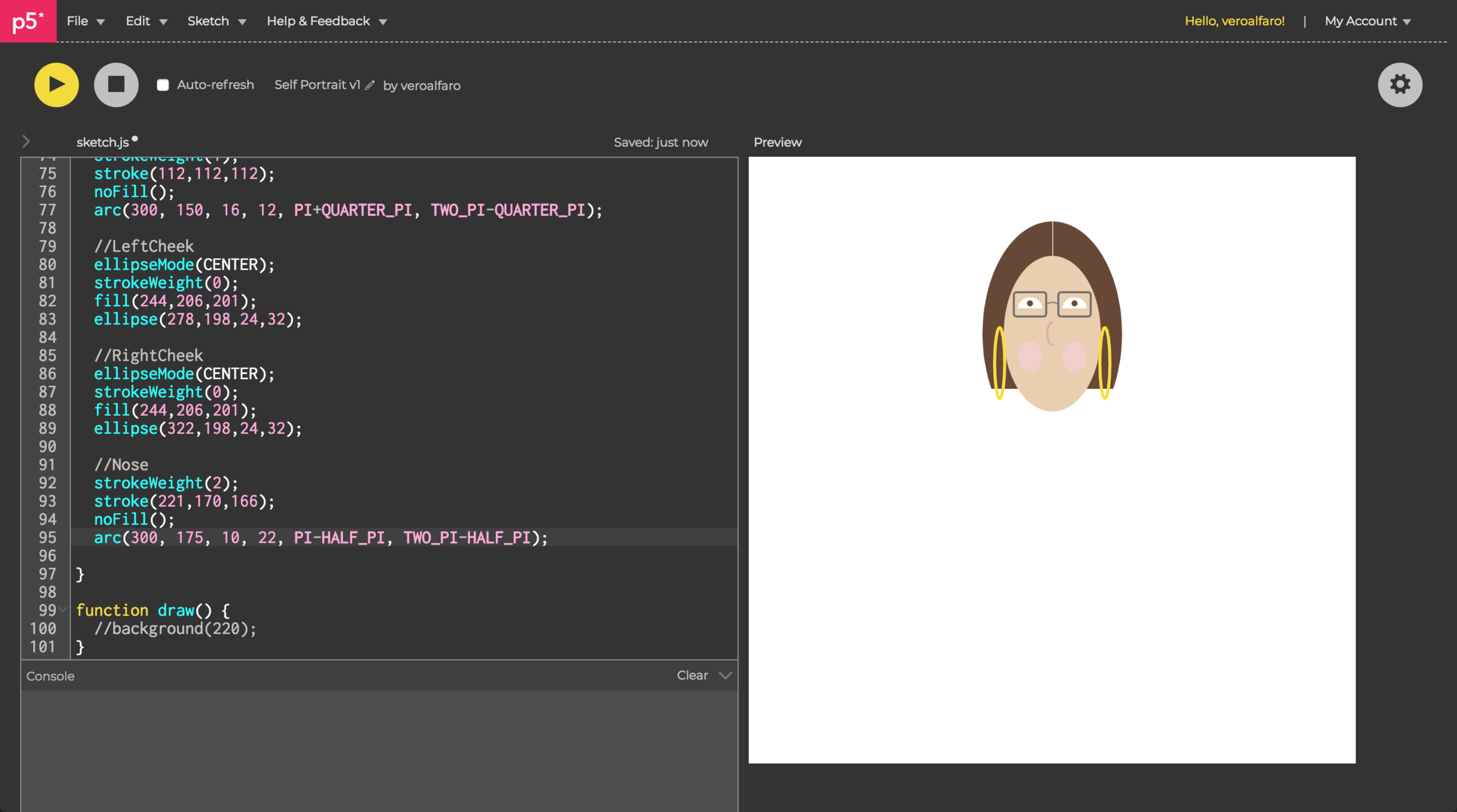Expand the file sidebar with the arrow
1457x812 pixels.
point(26,141)
